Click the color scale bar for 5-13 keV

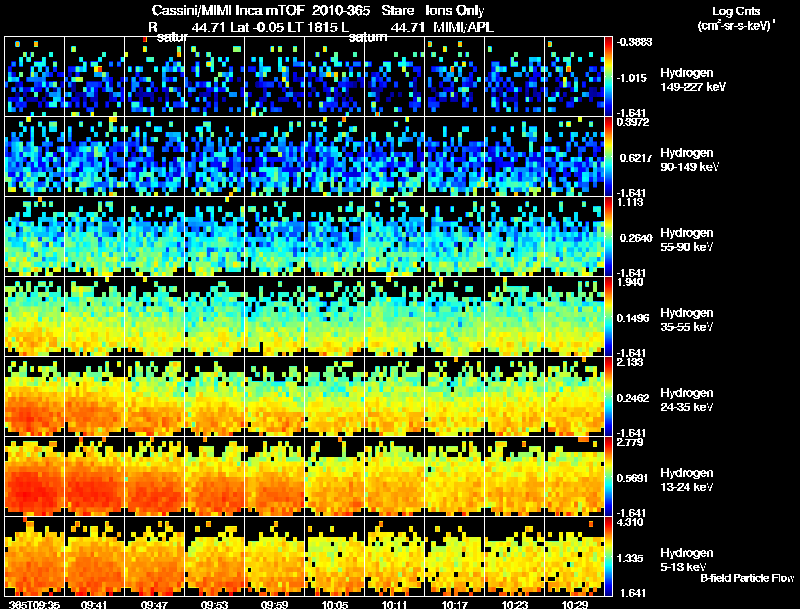(x=608, y=556)
